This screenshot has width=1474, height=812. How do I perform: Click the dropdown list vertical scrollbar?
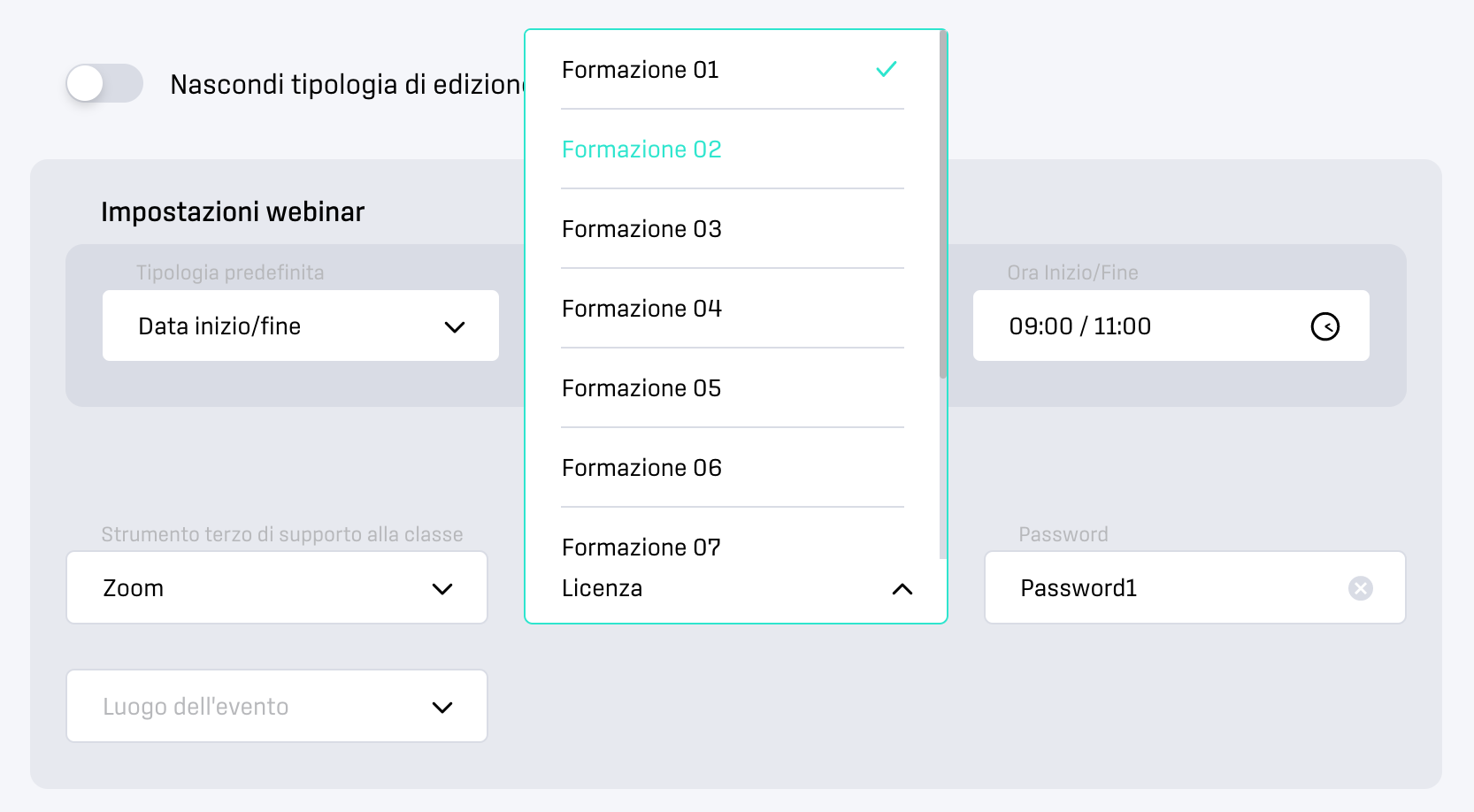pos(943,204)
